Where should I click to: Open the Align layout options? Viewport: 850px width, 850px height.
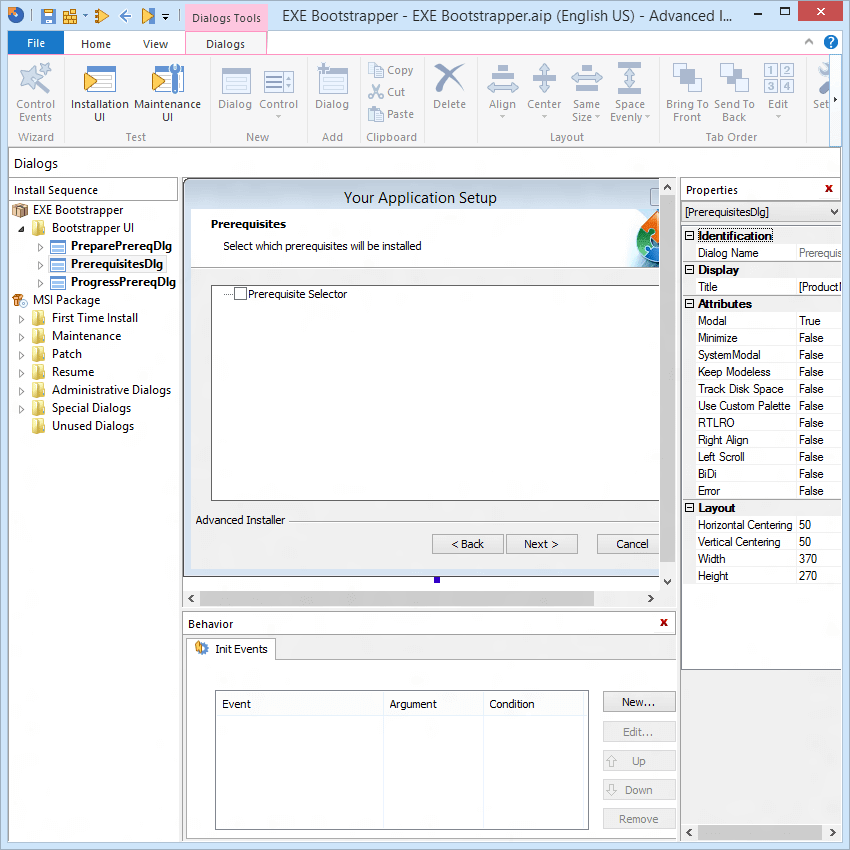503,92
